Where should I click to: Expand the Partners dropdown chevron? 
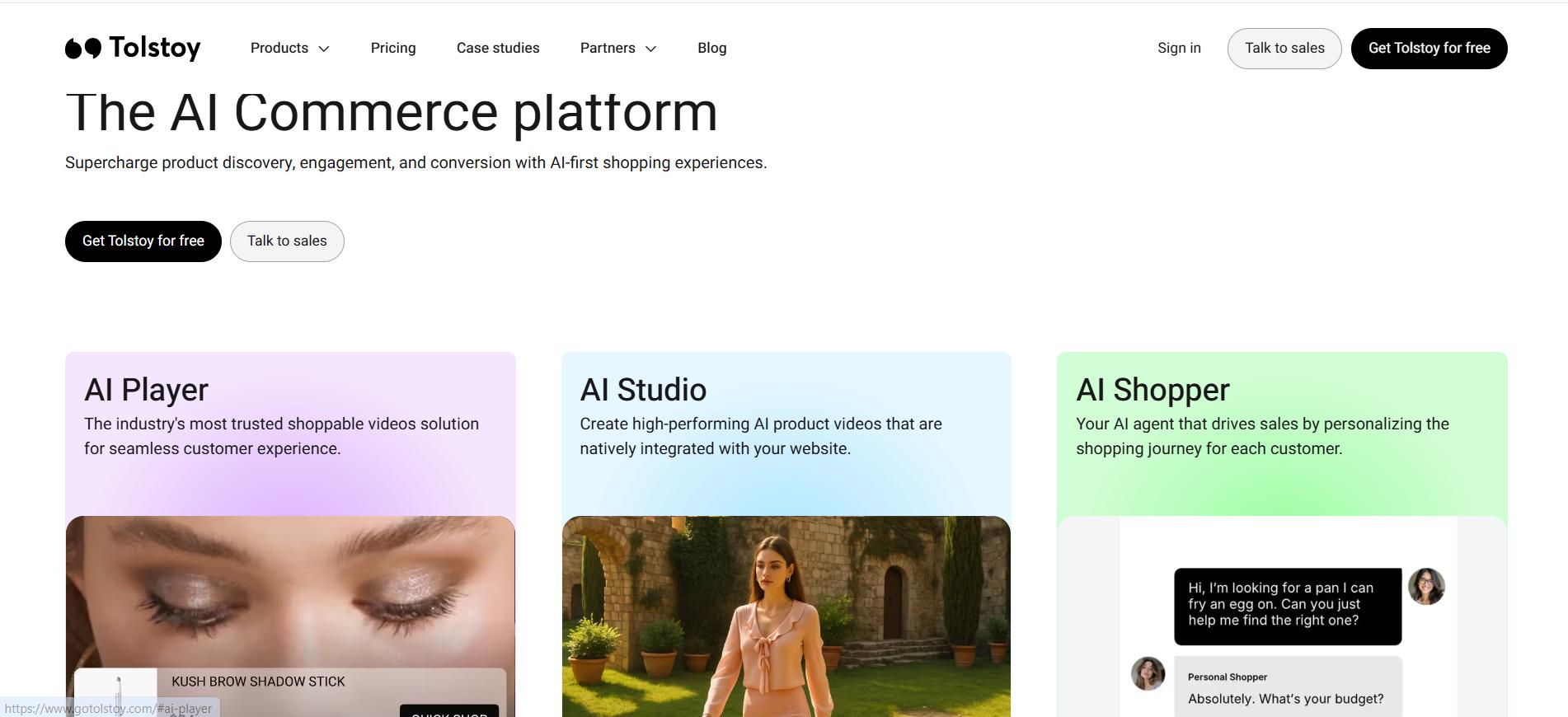tap(650, 49)
